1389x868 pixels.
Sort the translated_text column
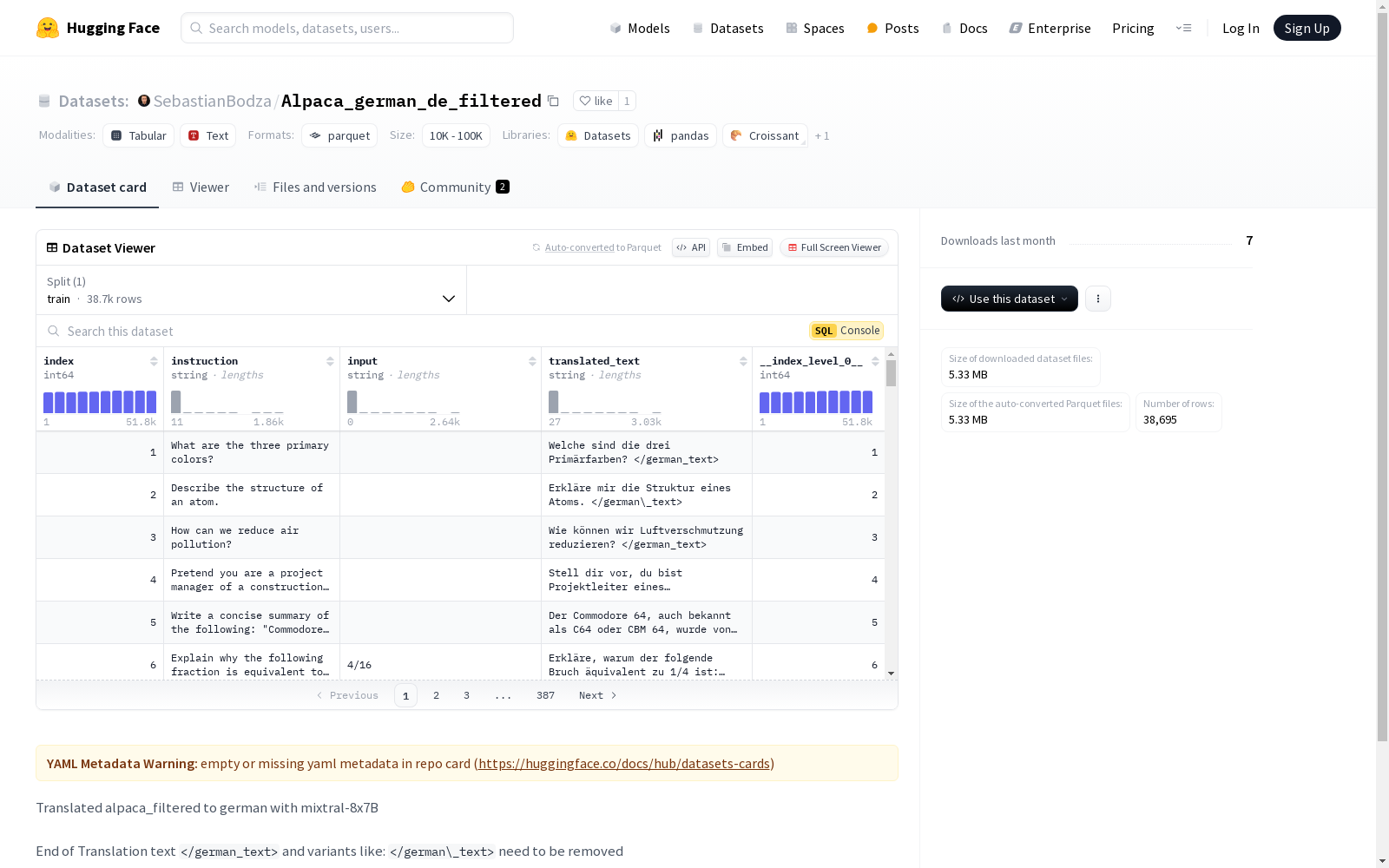(743, 361)
